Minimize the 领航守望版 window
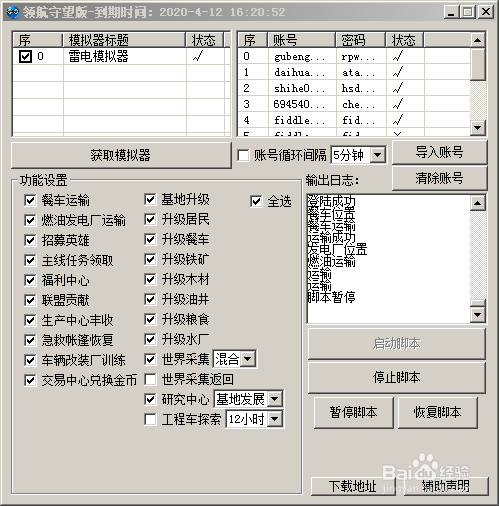 click(451, 12)
